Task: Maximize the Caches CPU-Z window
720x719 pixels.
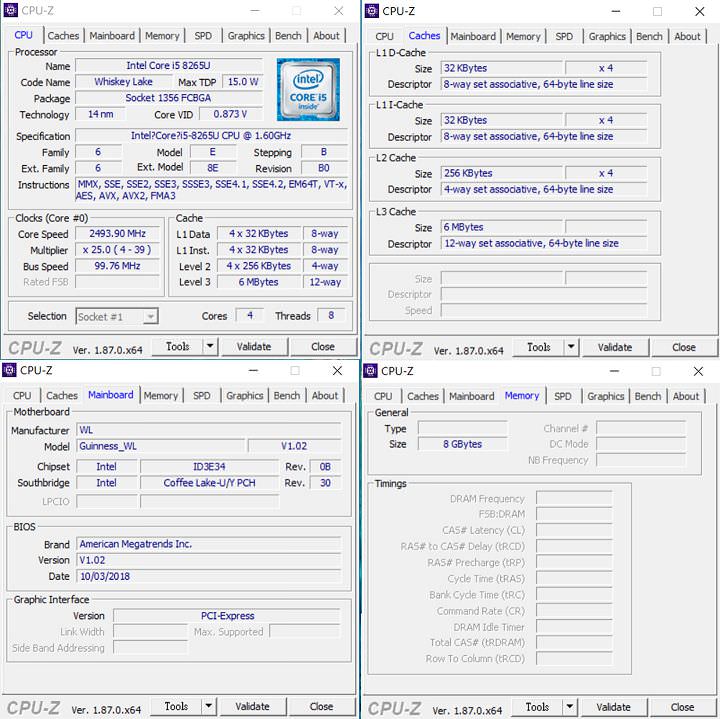Action: pos(657,11)
